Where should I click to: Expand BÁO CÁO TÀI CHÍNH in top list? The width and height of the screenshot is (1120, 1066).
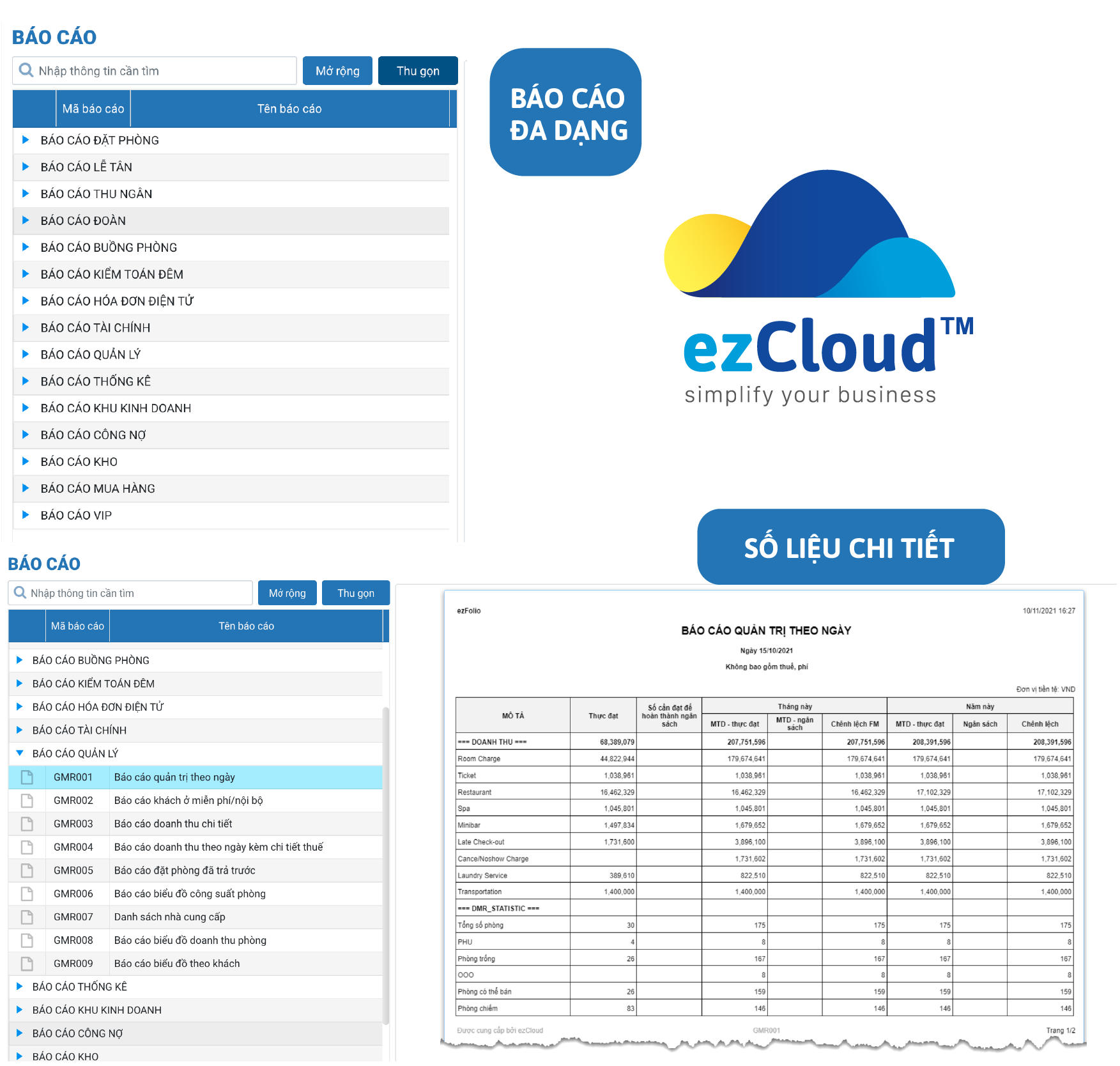26,327
